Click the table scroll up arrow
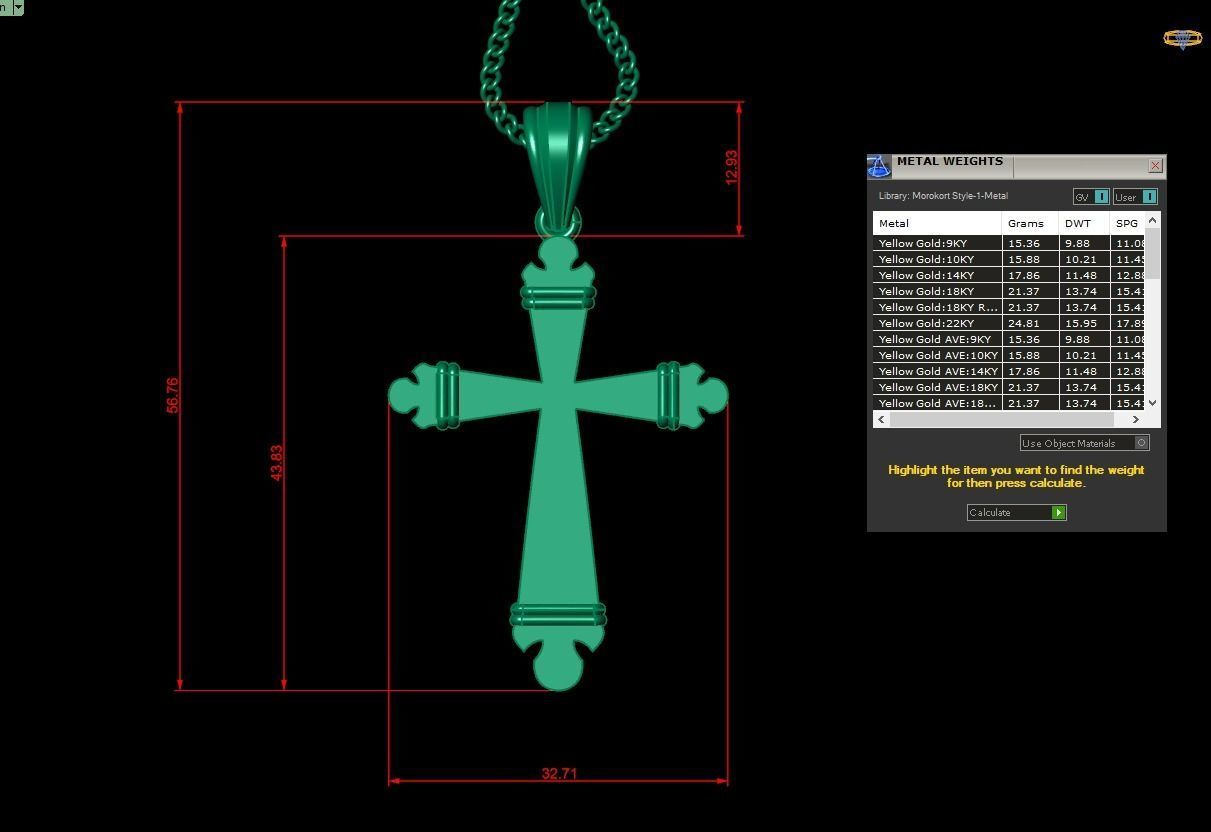1211x832 pixels. (x=1153, y=220)
